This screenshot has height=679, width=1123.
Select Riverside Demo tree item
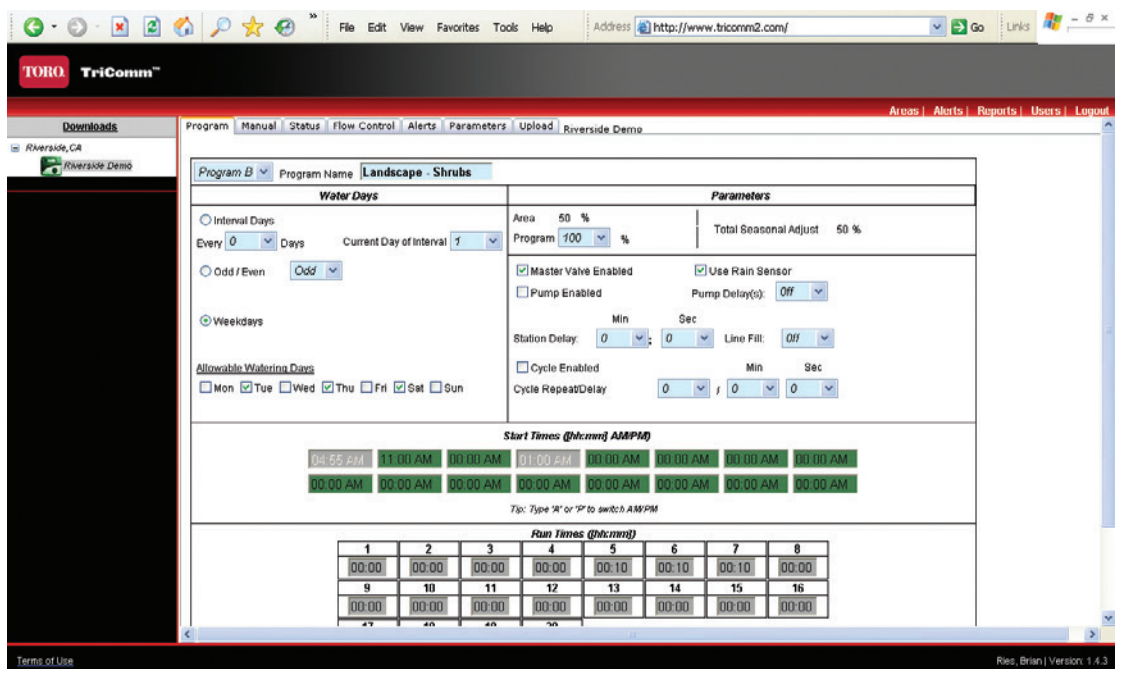97,165
